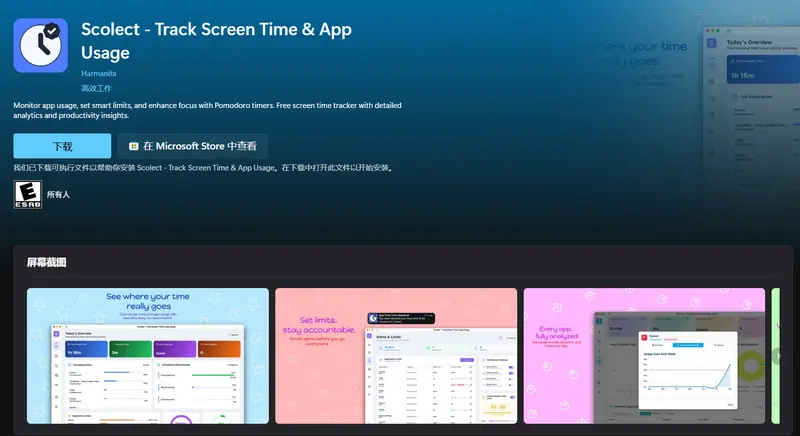Click the blue 下载 download button
800x436 pixels.
(62, 146)
